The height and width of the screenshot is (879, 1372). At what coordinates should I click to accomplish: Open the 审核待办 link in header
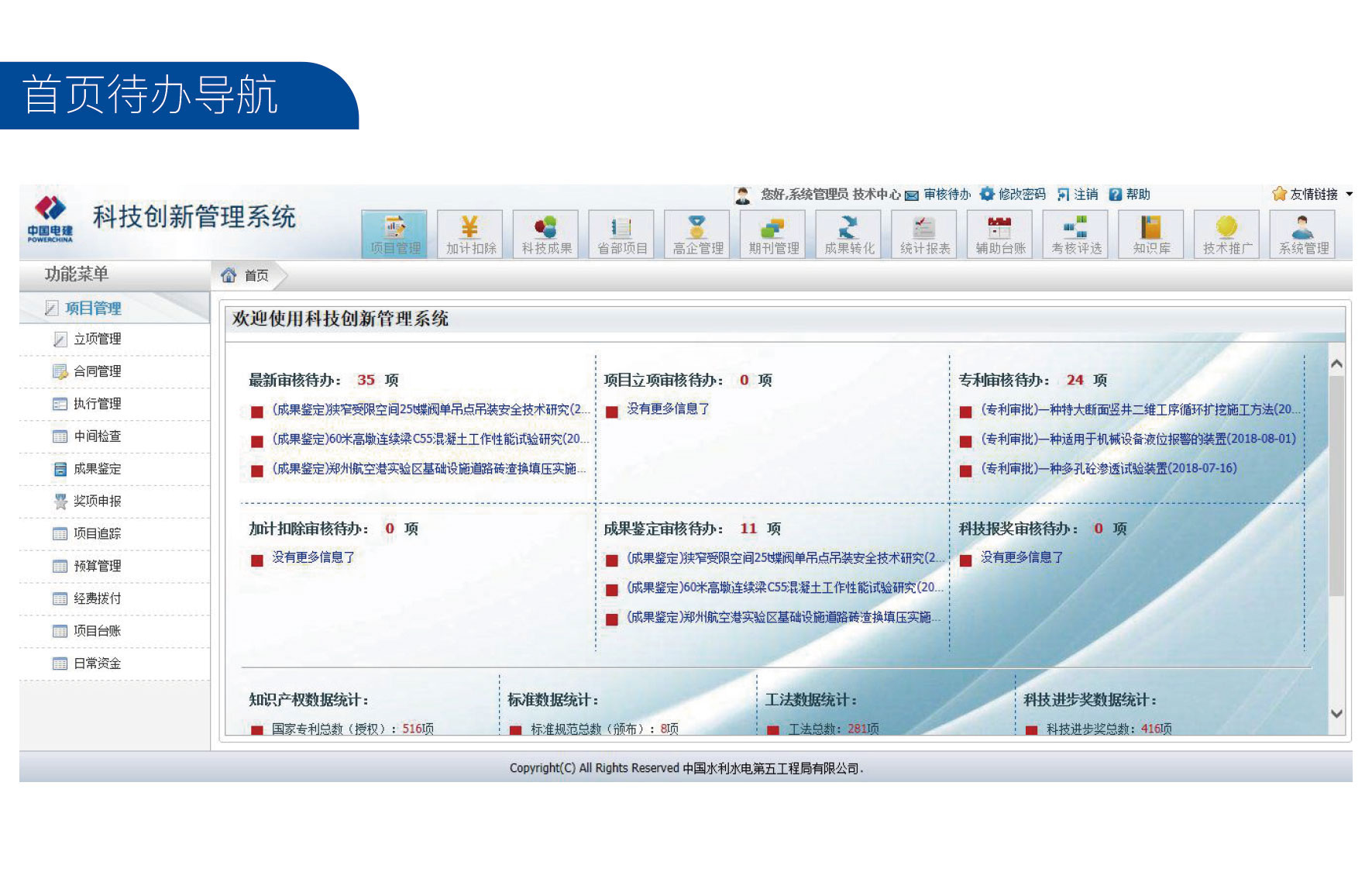(x=946, y=195)
